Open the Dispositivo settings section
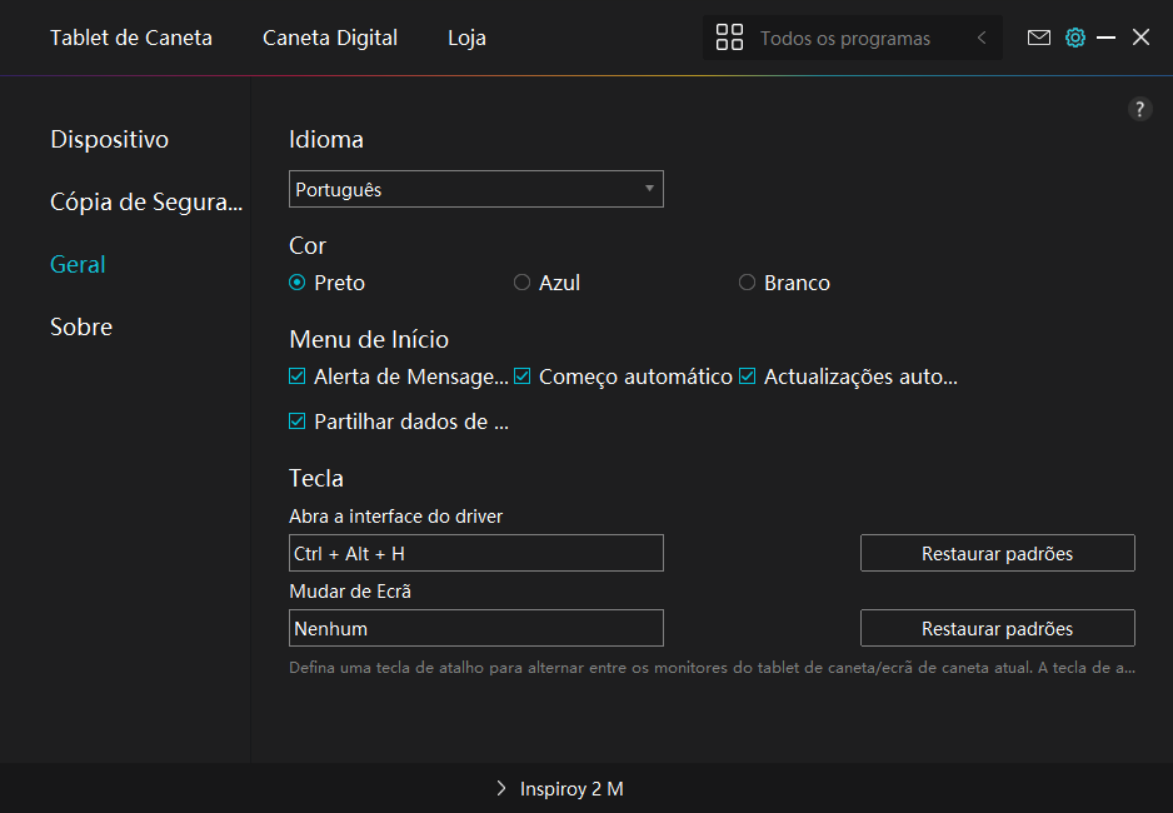The width and height of the screenshot is (1173, 813). click(x=109, y=139)
